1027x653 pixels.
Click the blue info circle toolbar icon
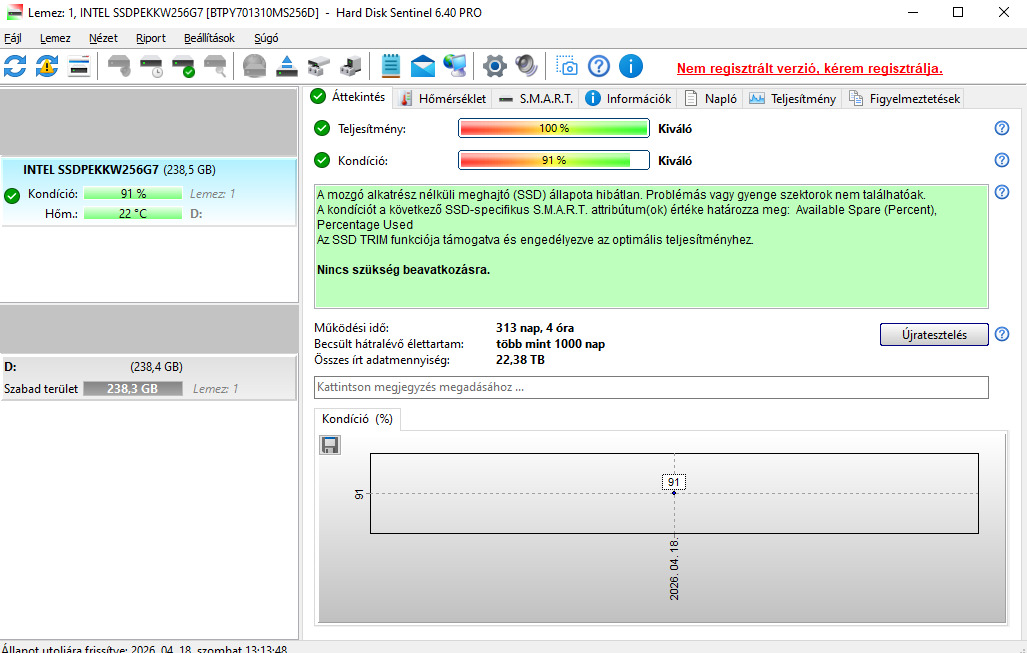coord(631,66)
